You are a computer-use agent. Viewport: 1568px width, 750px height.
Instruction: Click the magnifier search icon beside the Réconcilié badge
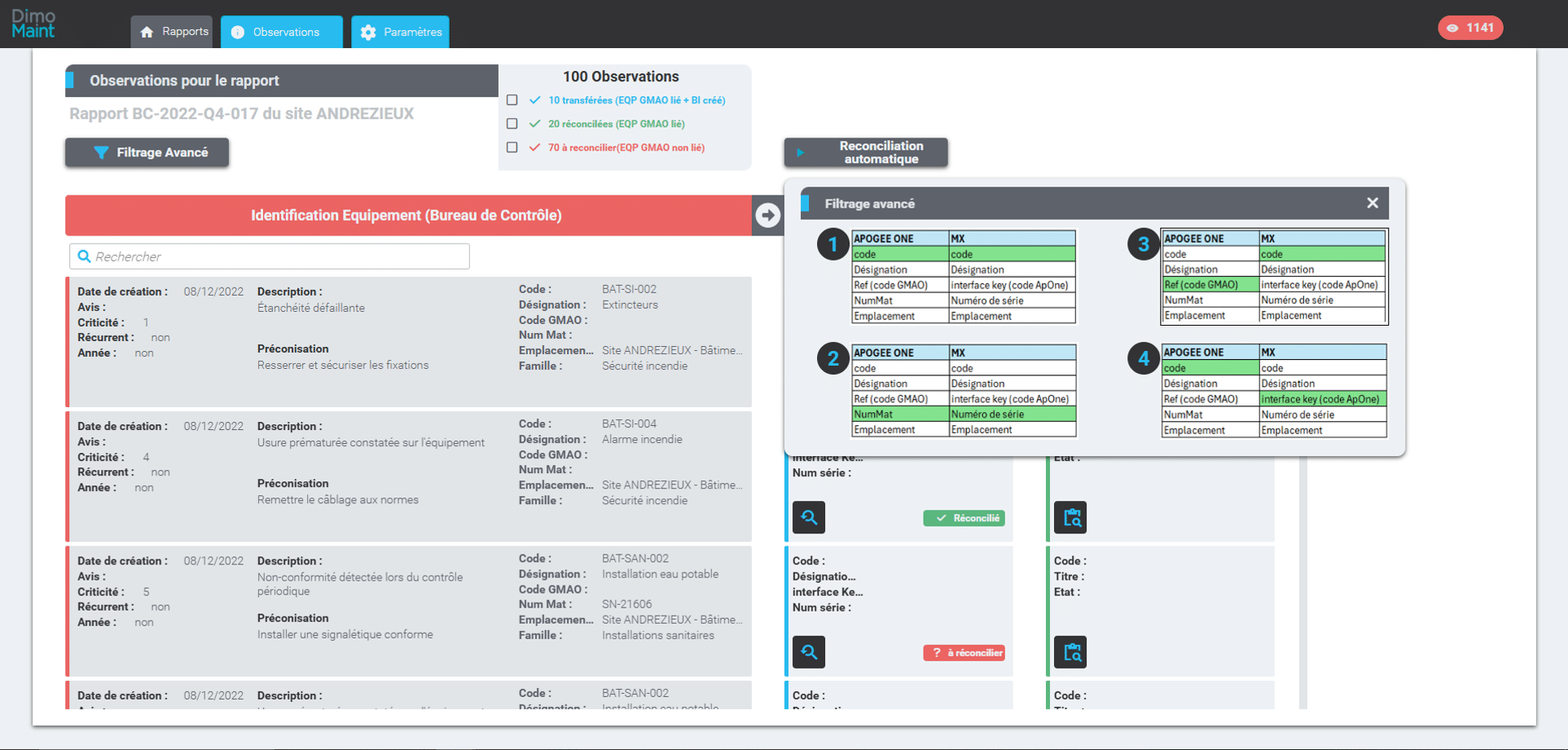coord(809,517)
